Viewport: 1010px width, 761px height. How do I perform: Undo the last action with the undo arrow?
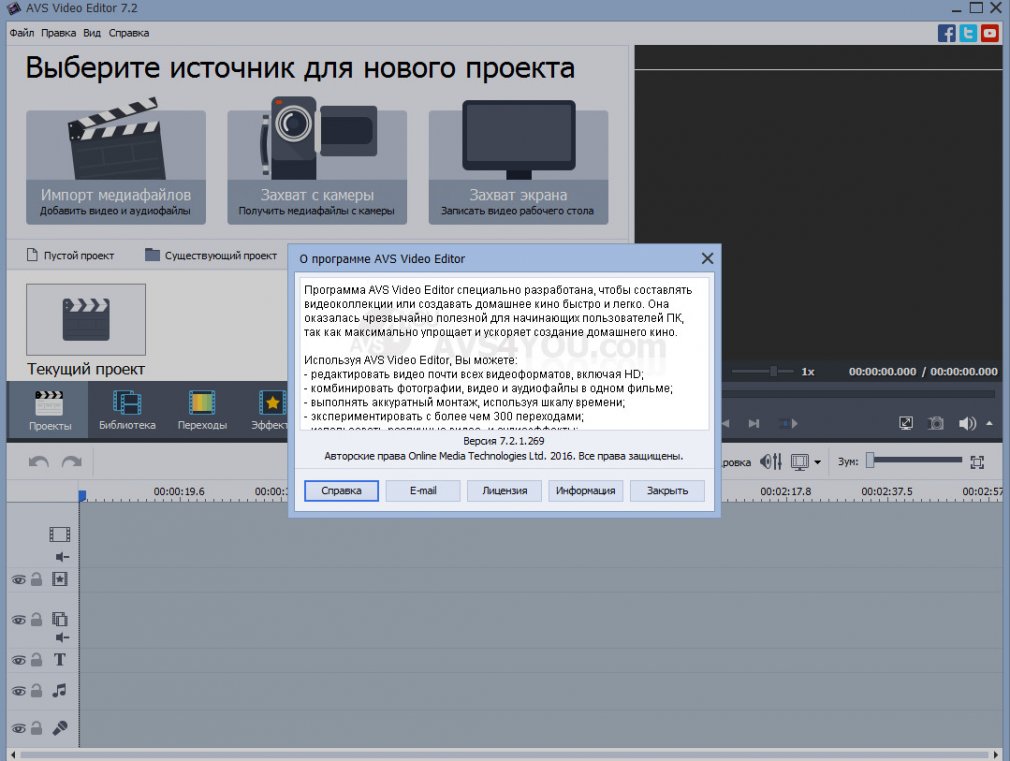[x=39, y=462]
